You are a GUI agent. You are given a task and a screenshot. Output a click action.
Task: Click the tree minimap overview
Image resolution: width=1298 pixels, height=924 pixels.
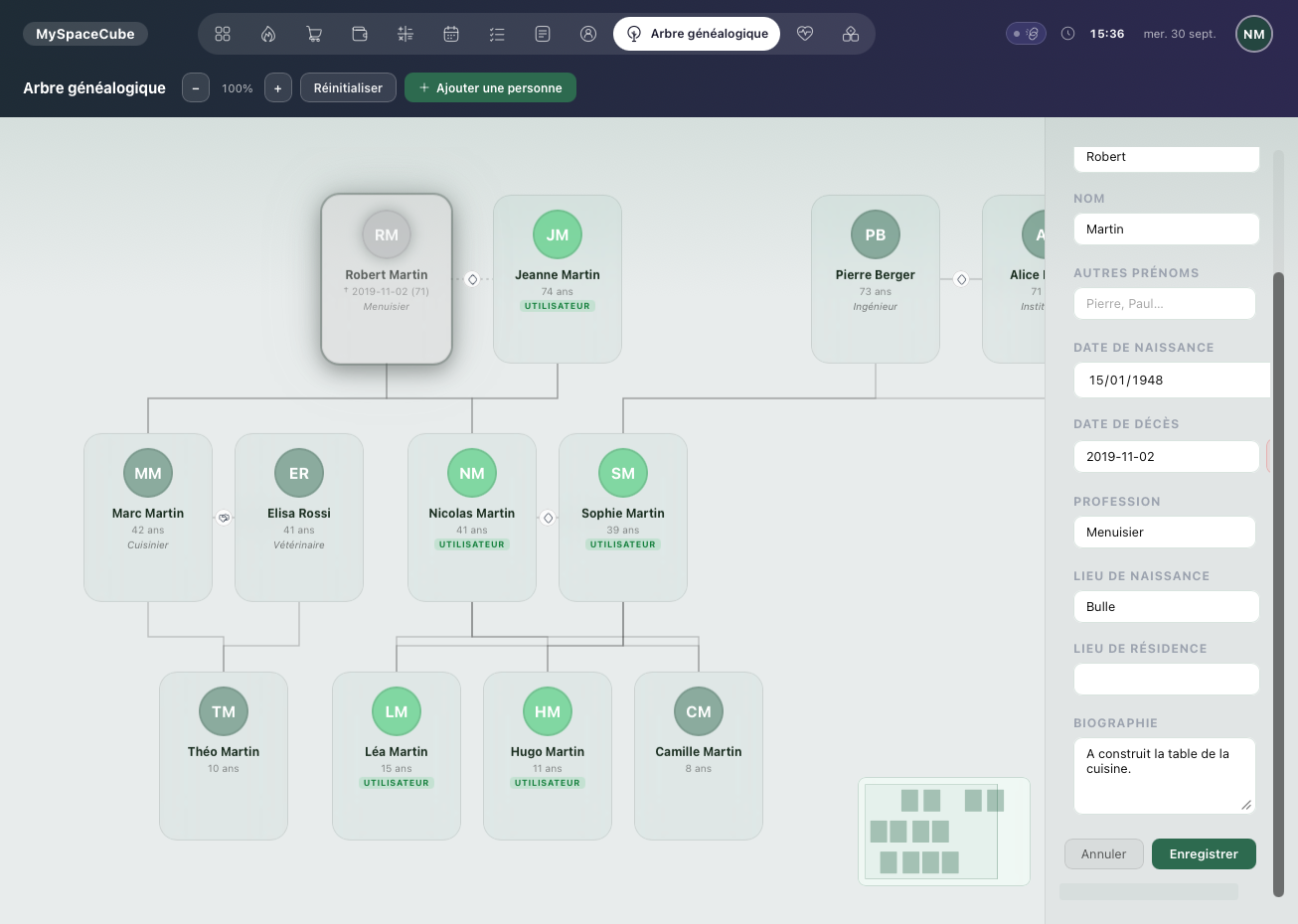coord(944,831)
